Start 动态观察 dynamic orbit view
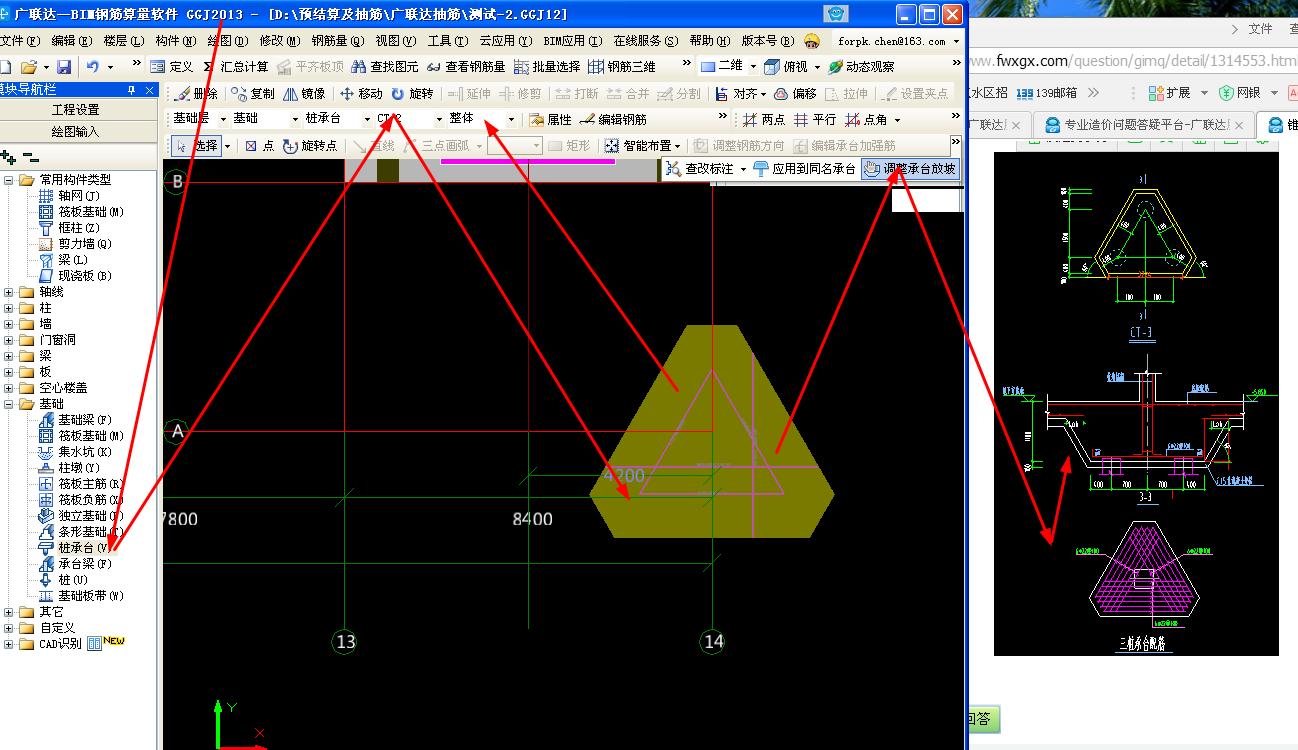1298x750 pixels. pos(861,67)
